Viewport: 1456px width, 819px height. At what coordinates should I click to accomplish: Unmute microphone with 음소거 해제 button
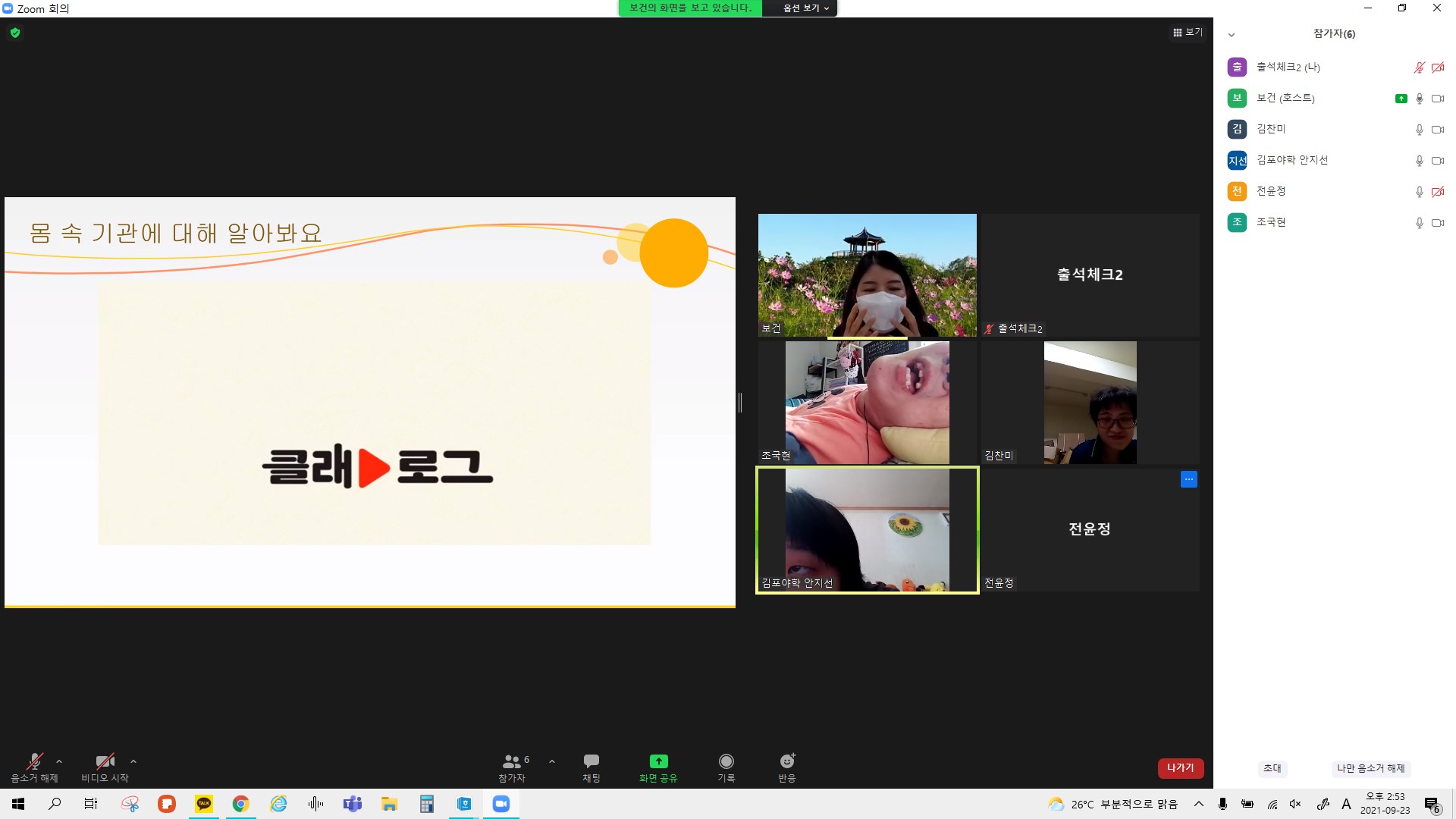(x=34, y=767)
